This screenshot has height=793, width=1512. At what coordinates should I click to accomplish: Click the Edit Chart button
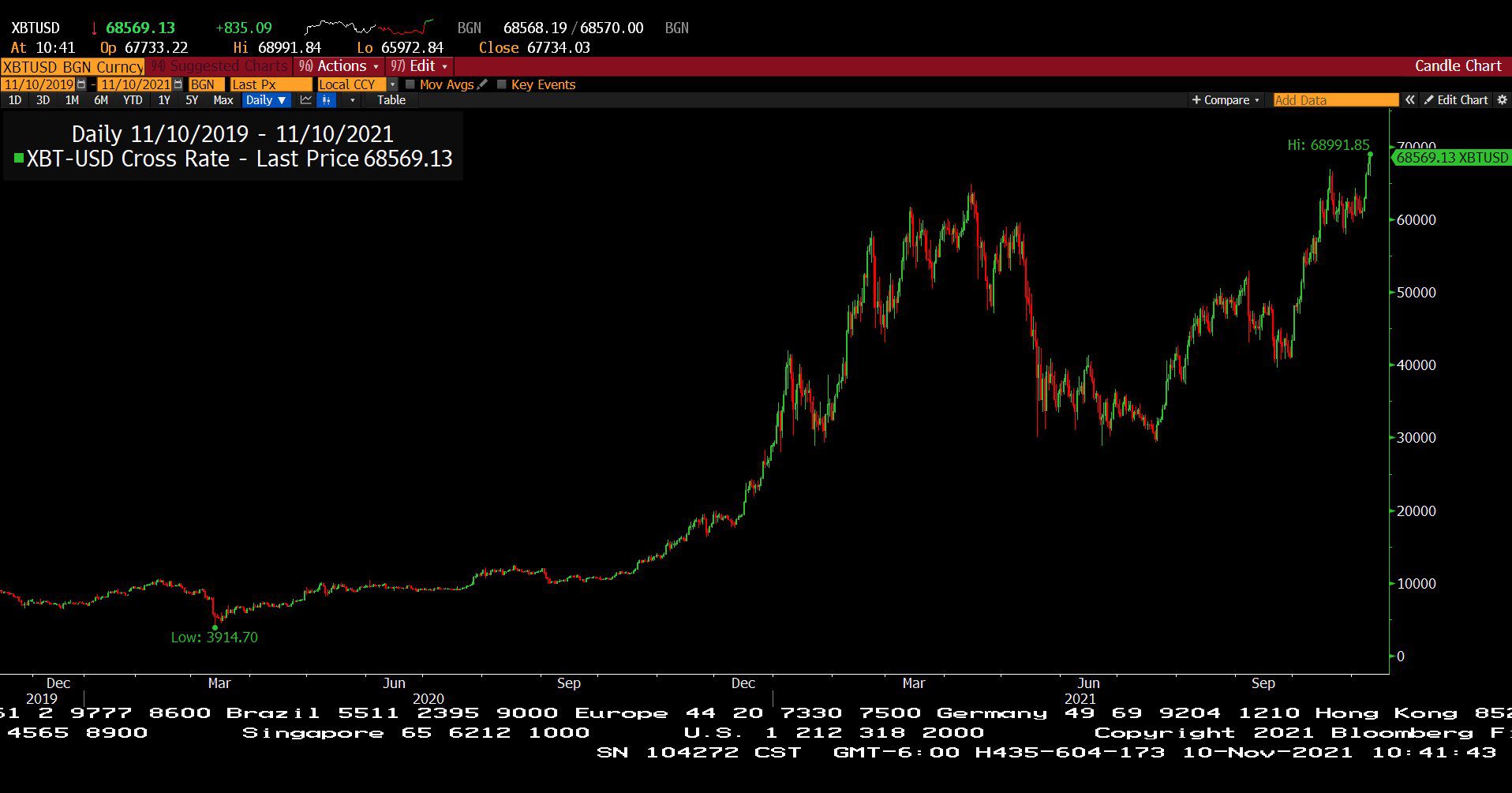pyautogui.click(x=1456, y=100)
